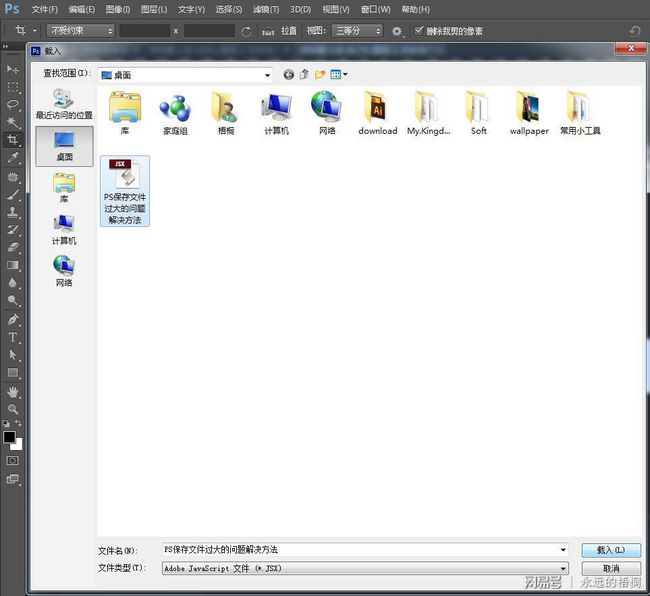Close the 载入 dialog
Viewport: 650px width, 596px height.
pyautogui.click(x=631, y=48)
